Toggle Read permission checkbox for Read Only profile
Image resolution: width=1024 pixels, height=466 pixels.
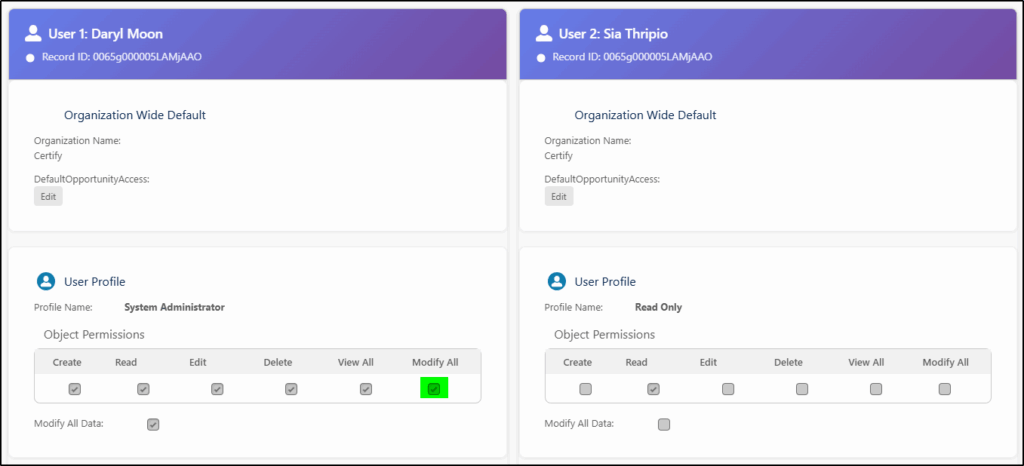click(x=653, y=389)
